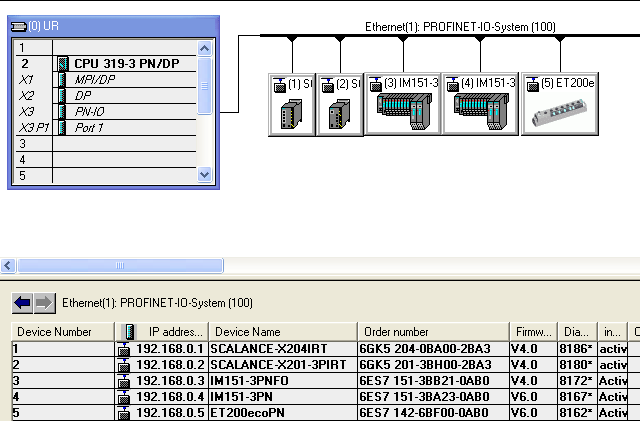This screenshot has width=640, height=421.
Task: Click IP address 192.168.0.5
Action: (x=170, y=412)
